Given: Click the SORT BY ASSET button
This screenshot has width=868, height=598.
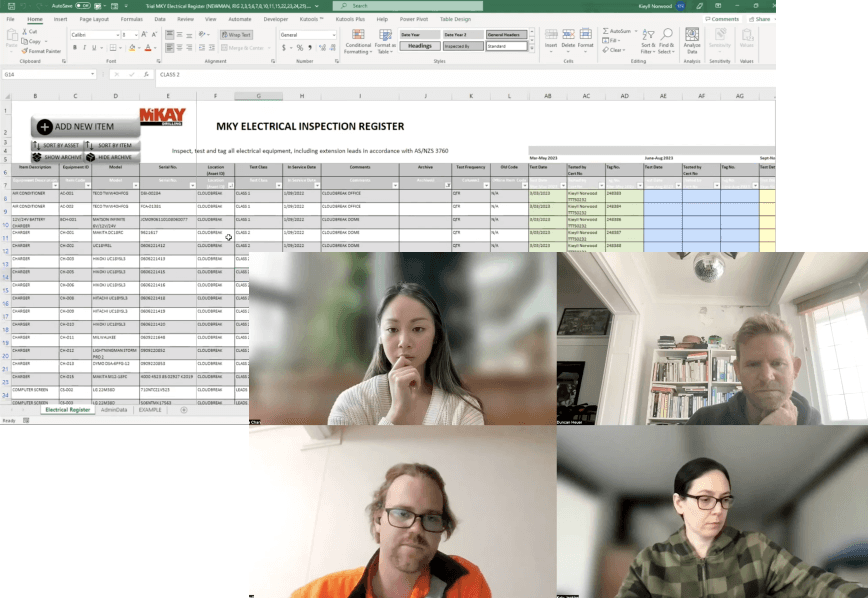Looking at the screenshot, I should click(x=57, y=145).
